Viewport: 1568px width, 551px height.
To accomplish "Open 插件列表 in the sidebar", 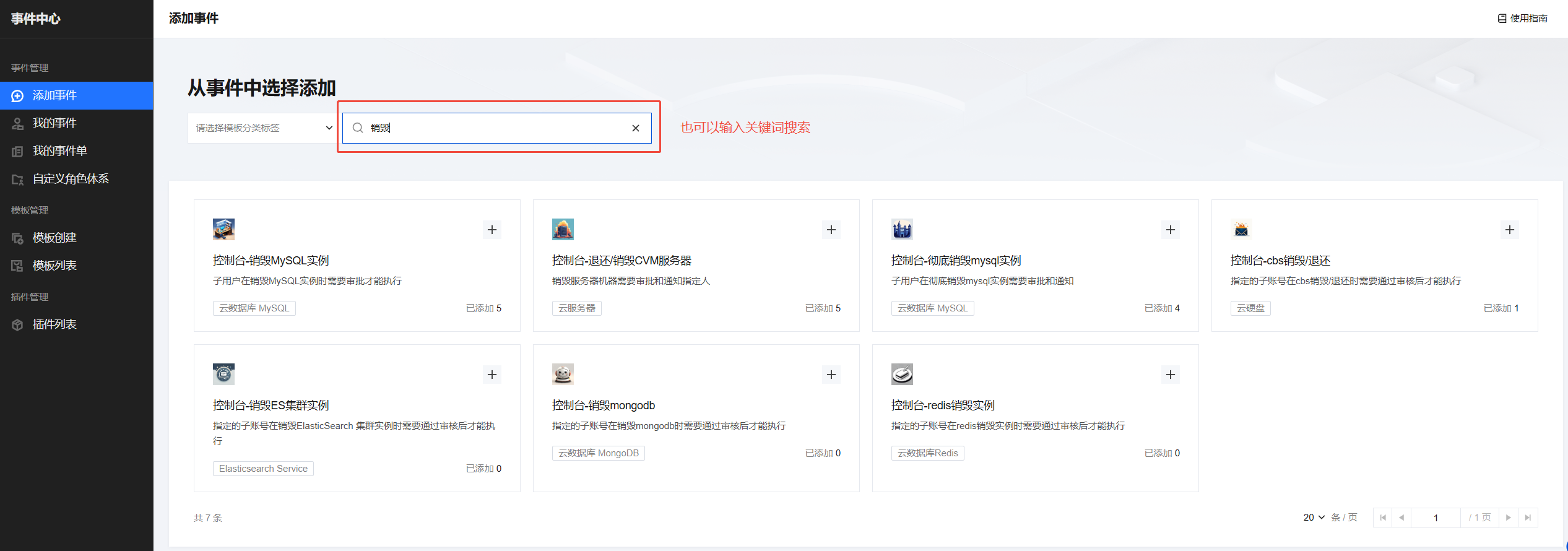I will tap(77, 324).
